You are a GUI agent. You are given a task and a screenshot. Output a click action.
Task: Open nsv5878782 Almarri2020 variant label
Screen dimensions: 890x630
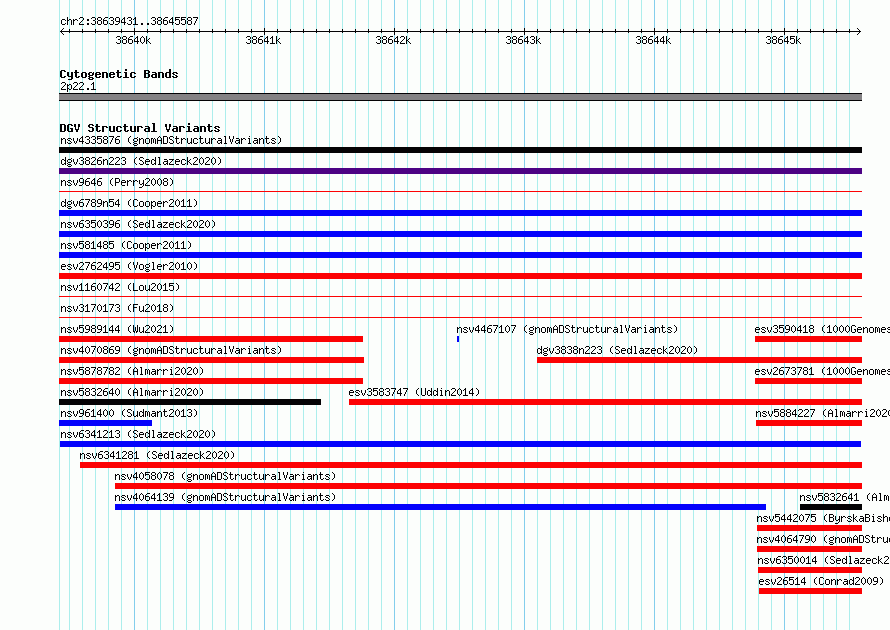pyautogui.click(x=132, y=371)
